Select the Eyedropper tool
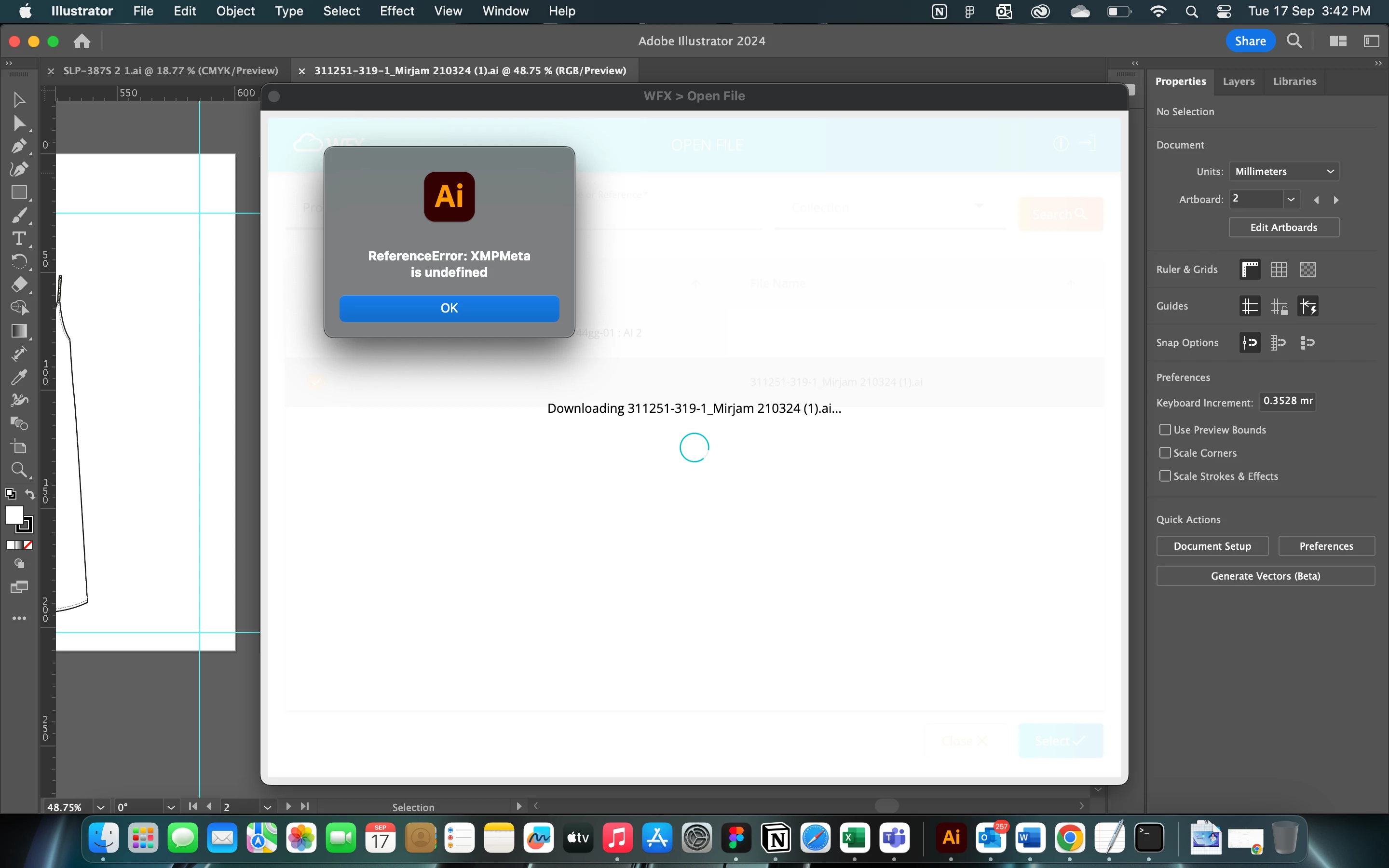This screenshot has height=868, width=1389. point(18,377)
